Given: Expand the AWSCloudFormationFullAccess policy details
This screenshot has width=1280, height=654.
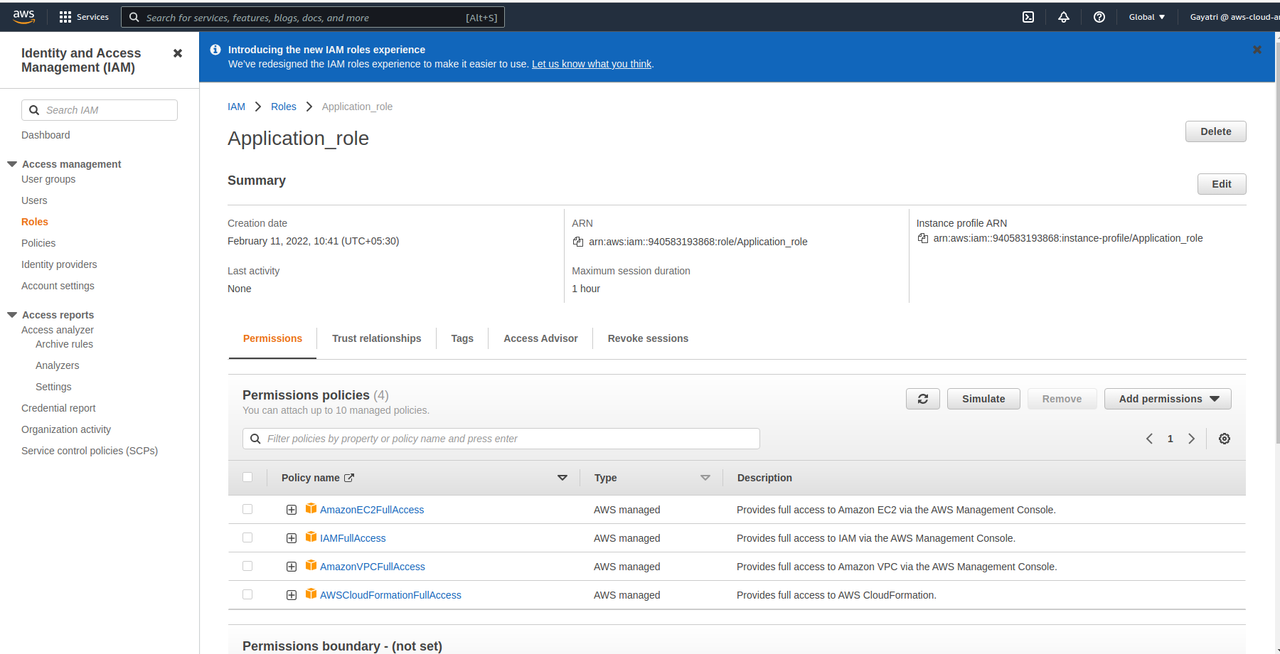Looking at the screenshot, I should point(291,595).
